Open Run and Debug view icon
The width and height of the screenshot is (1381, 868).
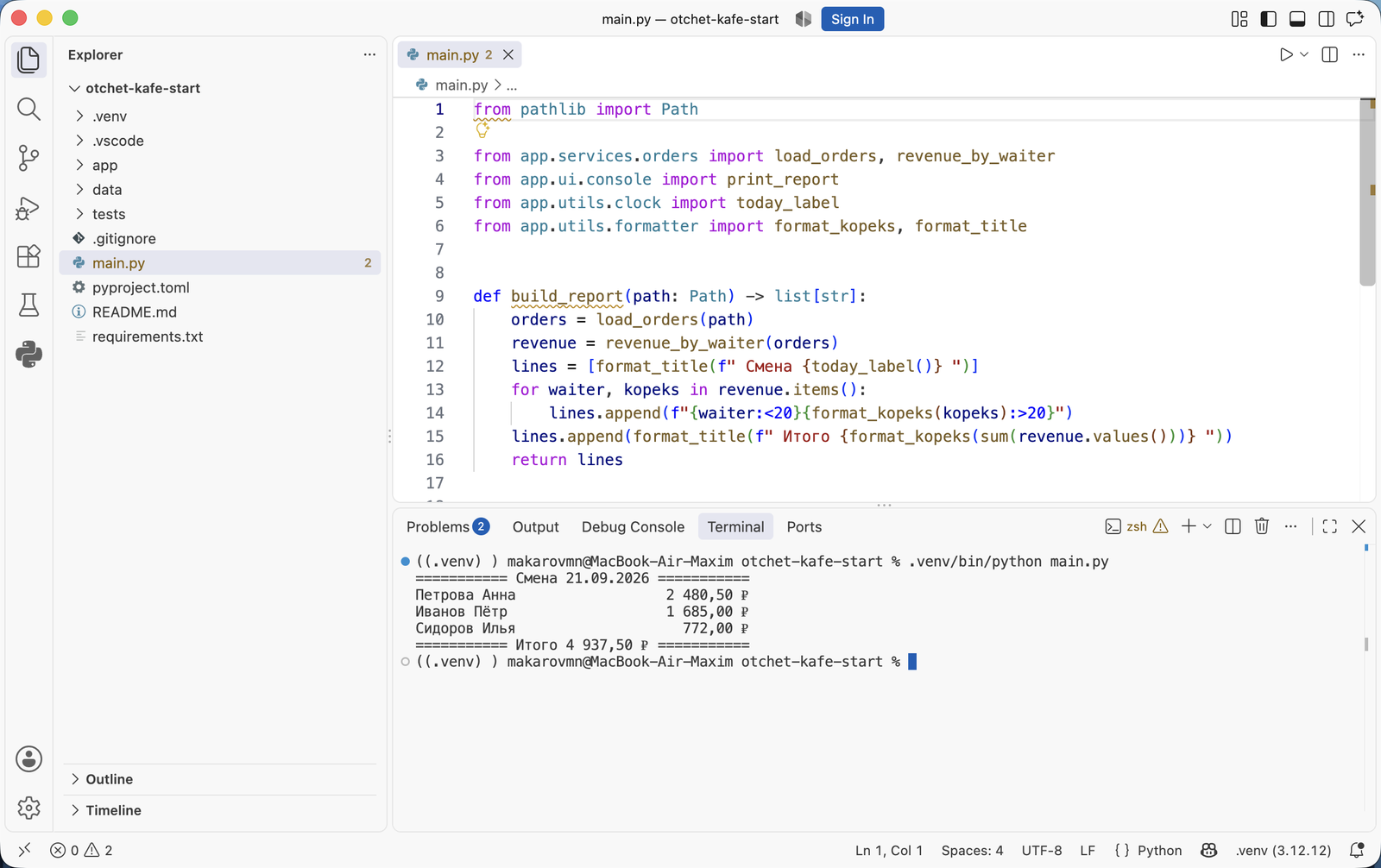coord(28,207)
